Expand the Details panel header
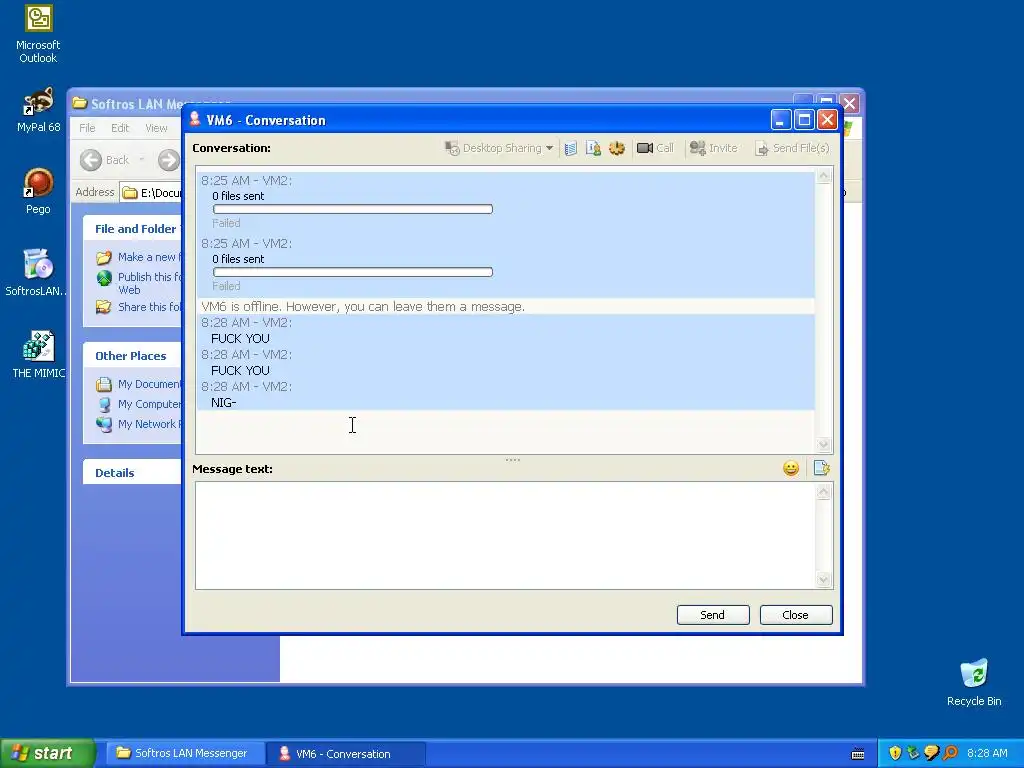Image resolution: width=1024 pixels, height=768 pixels. [x=133, y=473]
